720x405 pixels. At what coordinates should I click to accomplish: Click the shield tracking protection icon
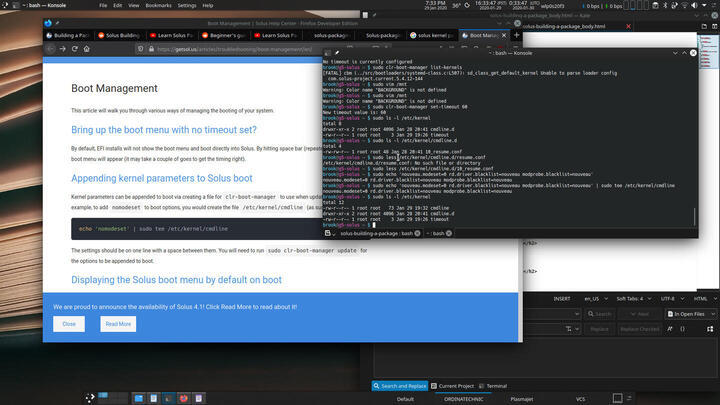click(x=141, y=49)
